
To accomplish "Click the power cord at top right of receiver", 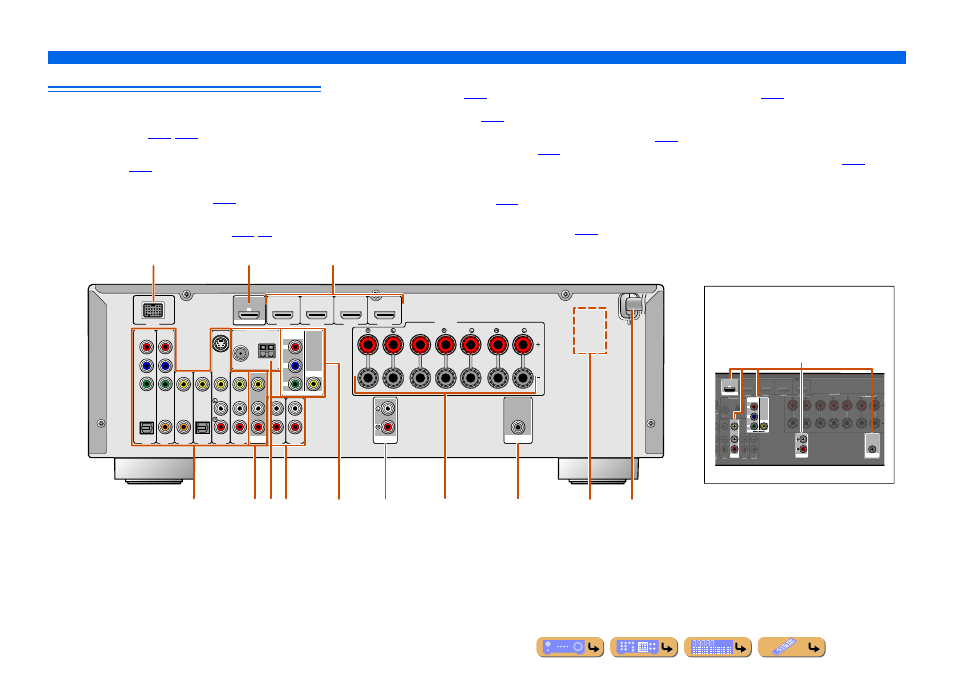I will (x=632, y=305).
